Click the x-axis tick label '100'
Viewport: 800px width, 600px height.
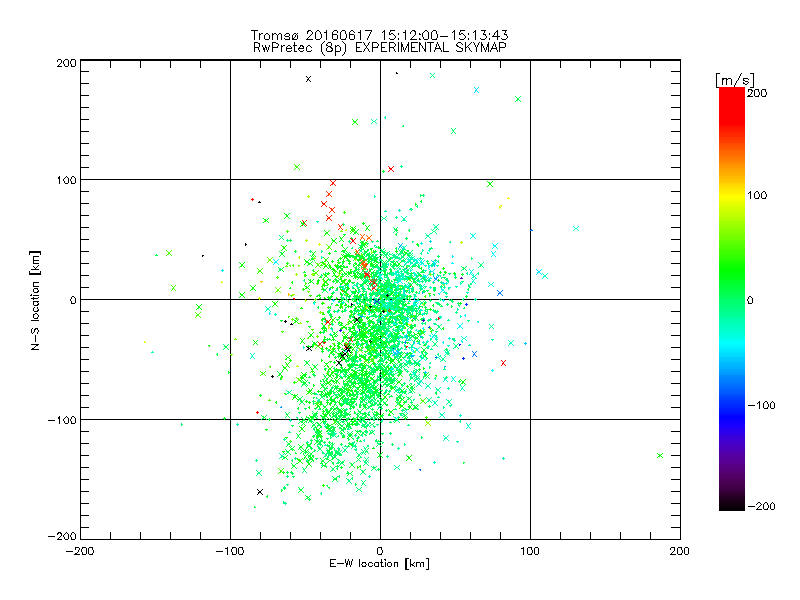[530, 551]
